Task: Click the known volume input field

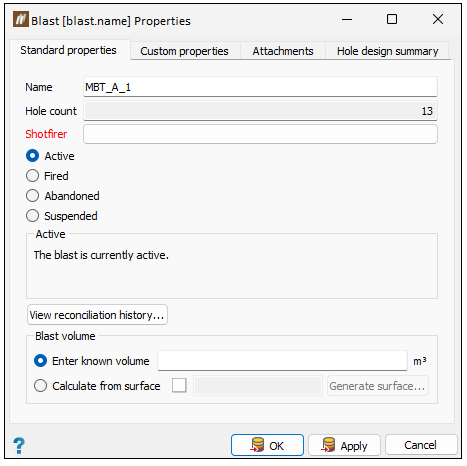Action: click(282, 361)
